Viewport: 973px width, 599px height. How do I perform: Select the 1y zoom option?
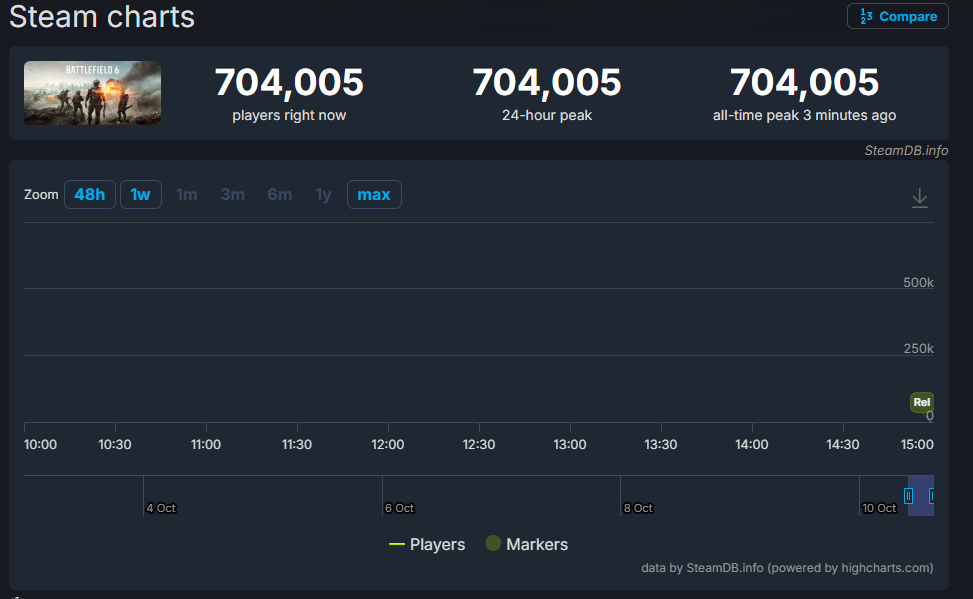[323, 194]
